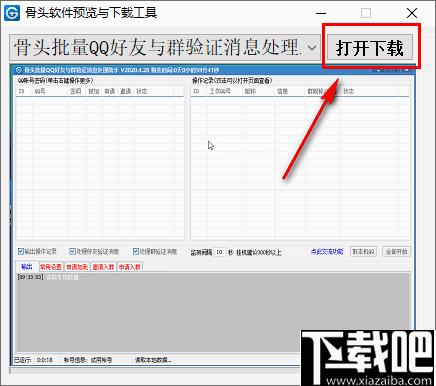Toggle the 处理群验证消息 checkbox
This screenshot has width=436, height=386.
(135, 251)
